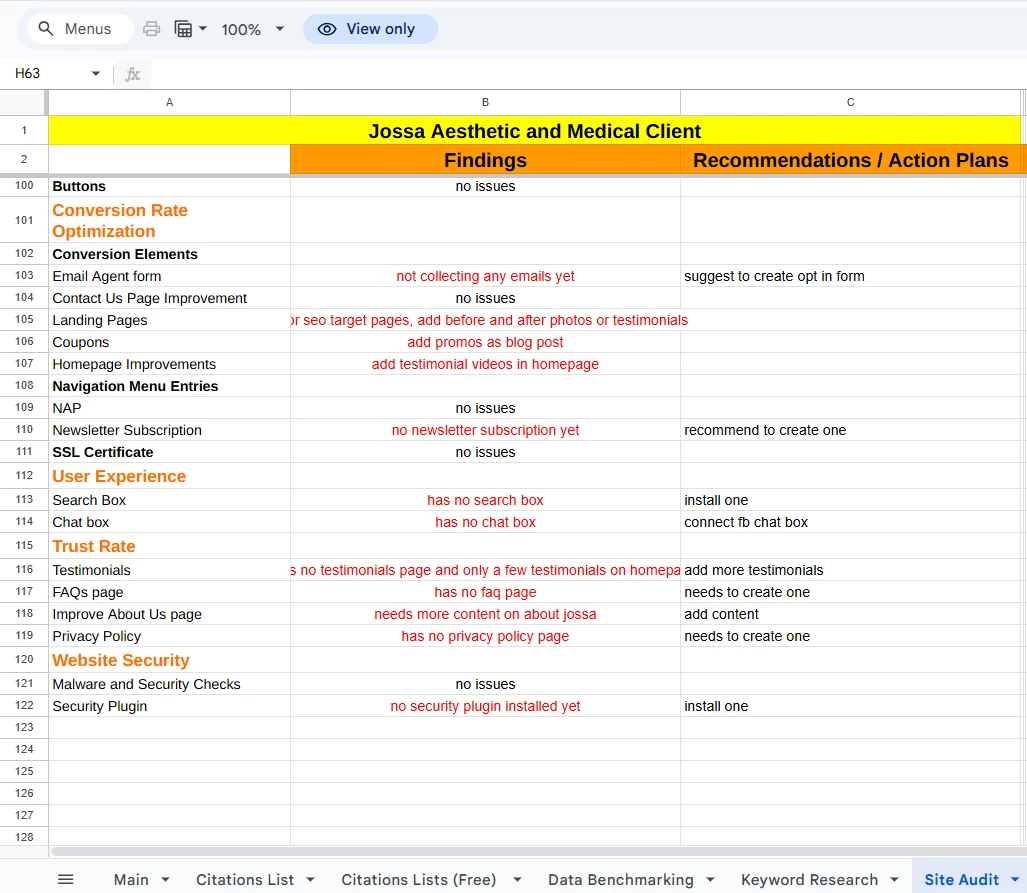Screen dimensions: 1027x893
Task: Select the User Experience heading cell
Action: 170,476
